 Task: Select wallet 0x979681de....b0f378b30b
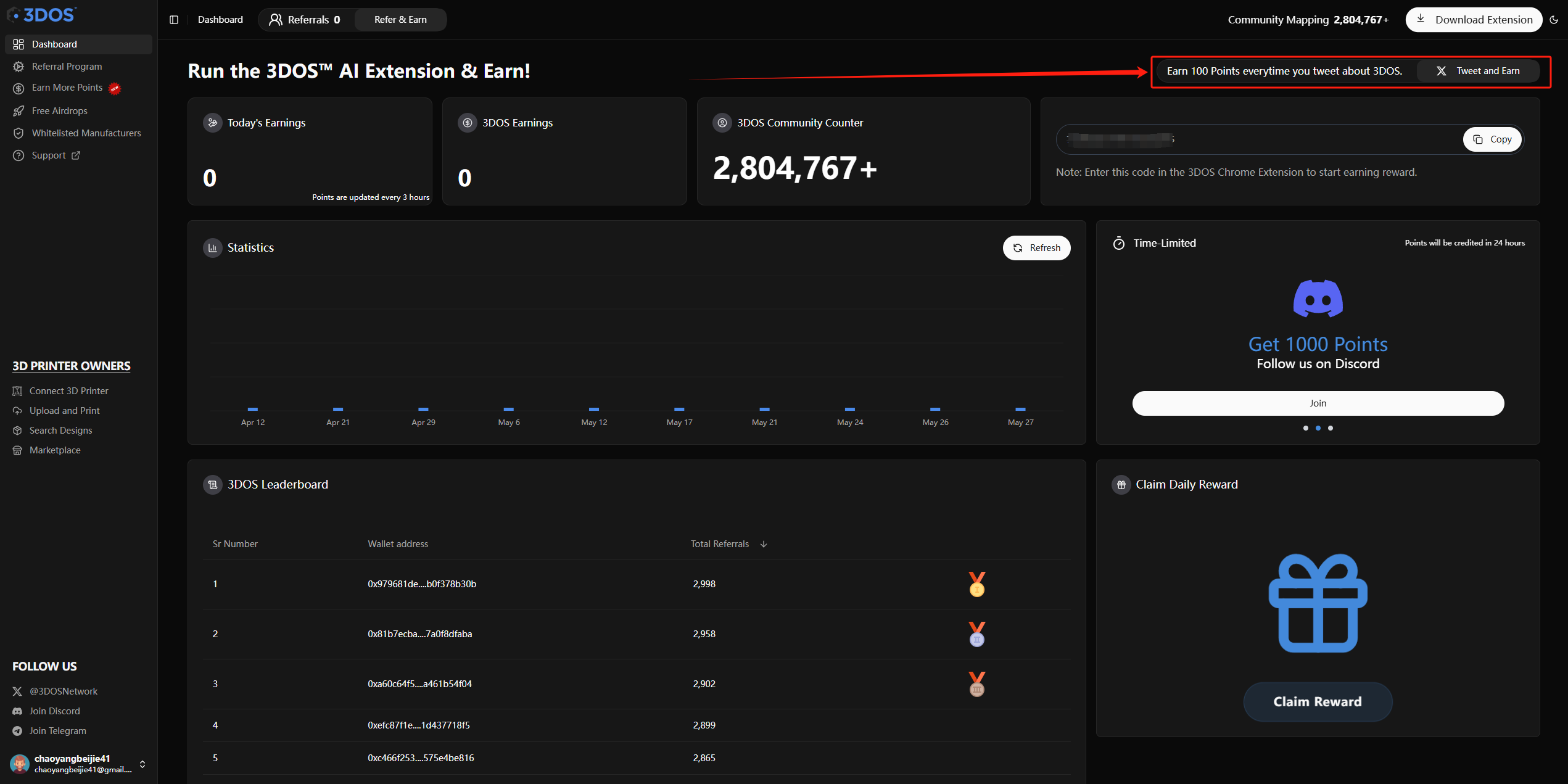pos(422,584)
